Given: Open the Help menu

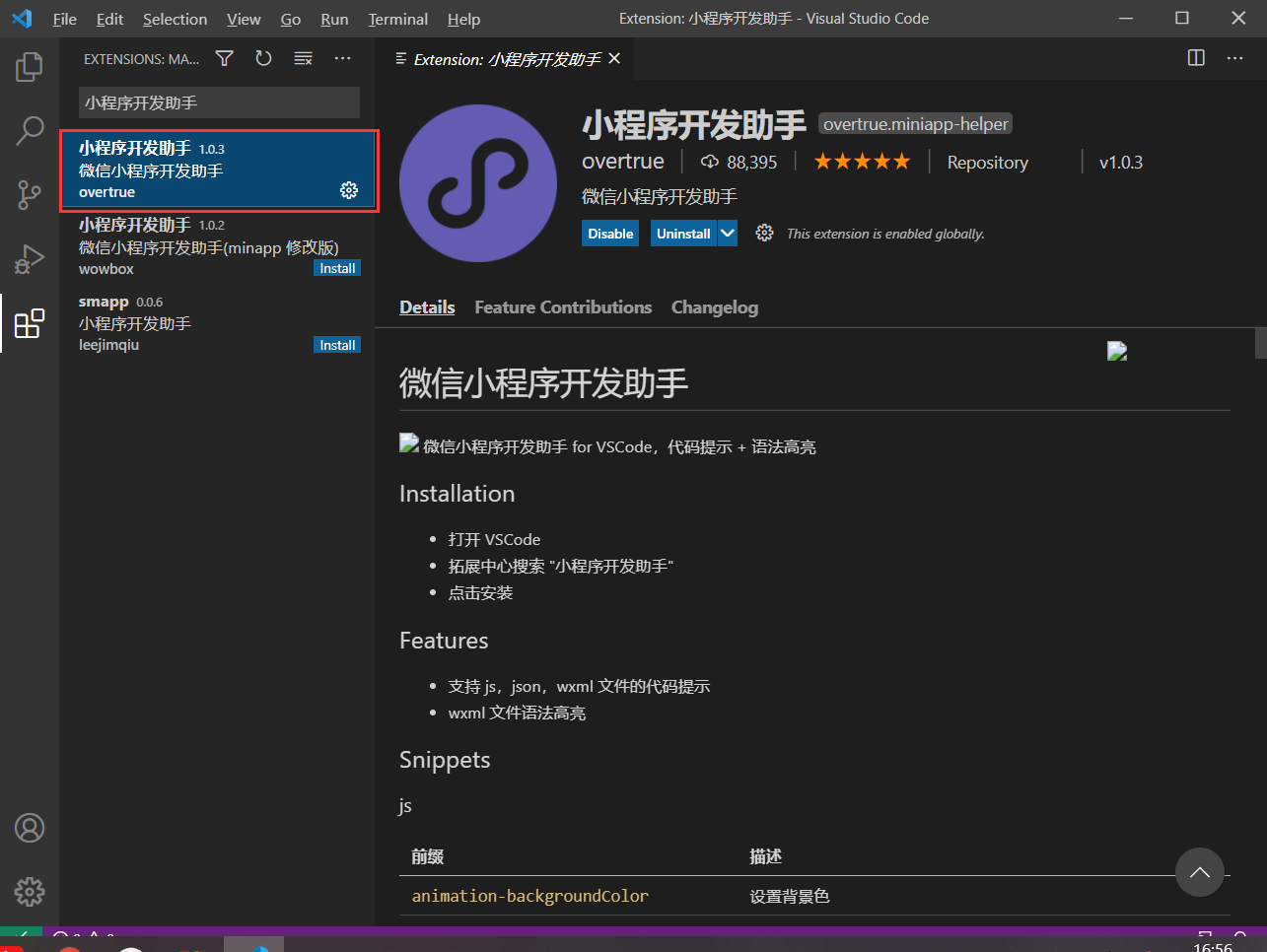Looking at the screenshot, I should (x=463, y=19).
